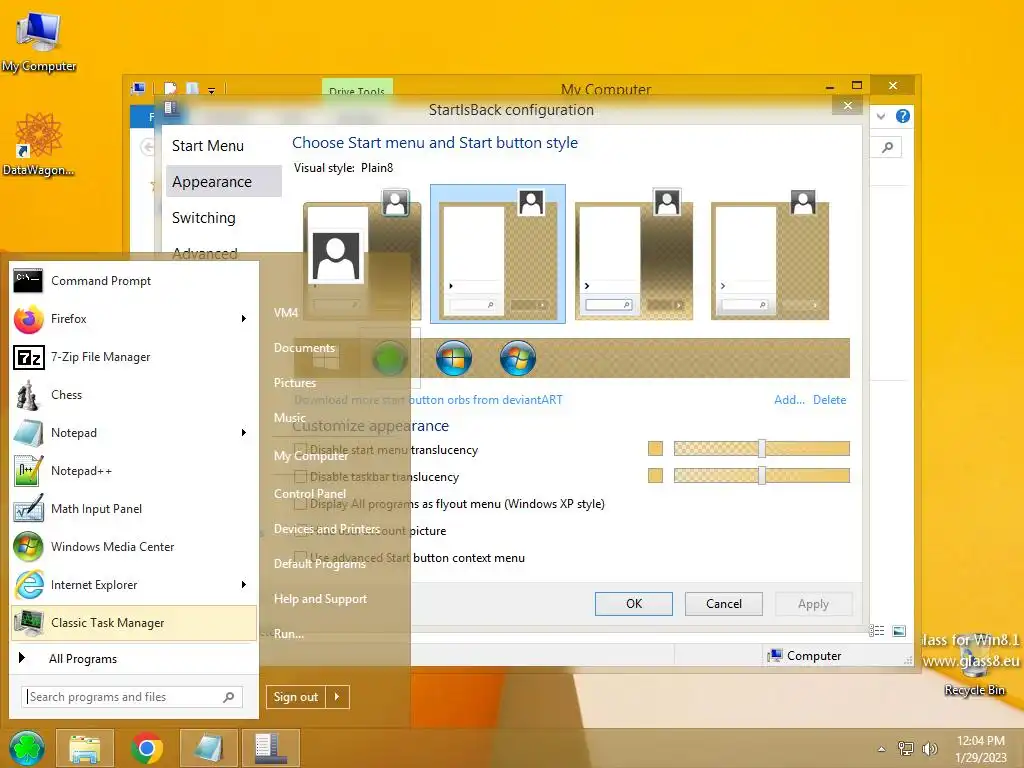
Task: Focus the Search programs and files box
Action: 133,697
